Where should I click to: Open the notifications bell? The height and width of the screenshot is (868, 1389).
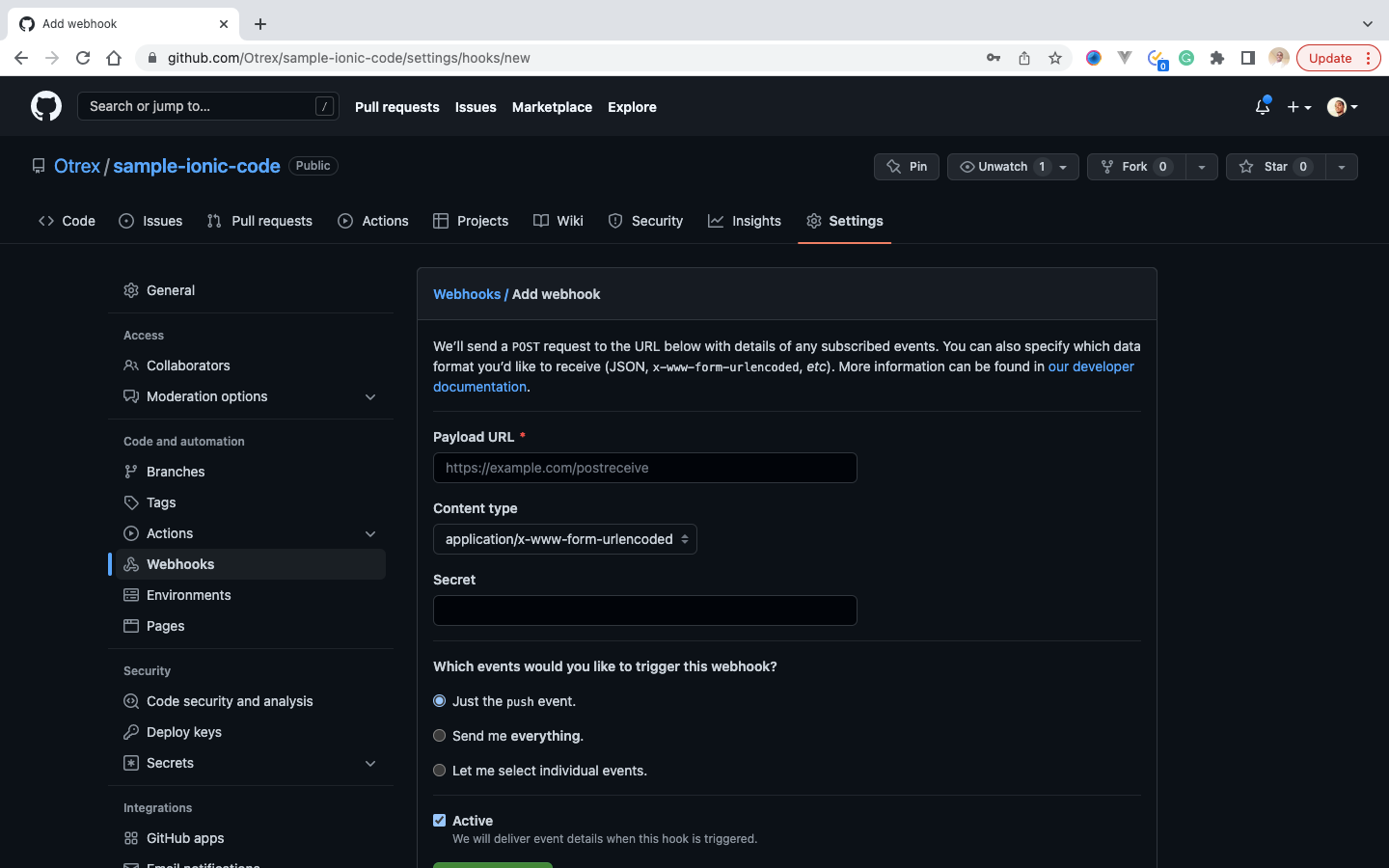[1263, 107]
